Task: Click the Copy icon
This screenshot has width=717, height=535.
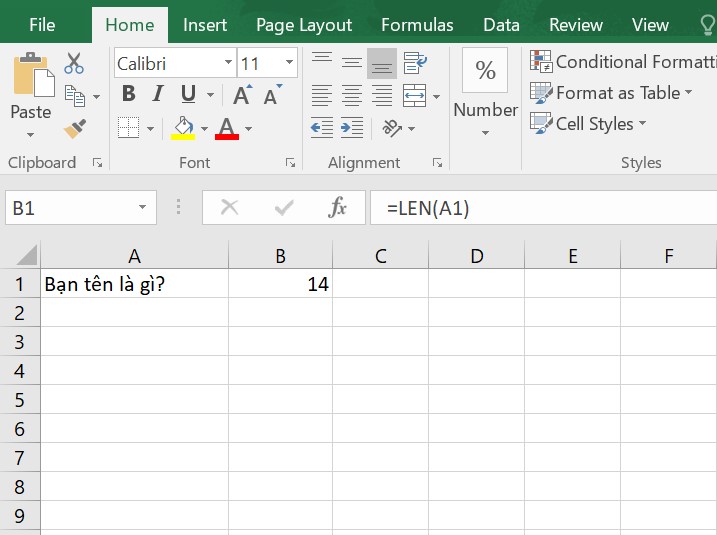Action: click(x=75, y=96)
